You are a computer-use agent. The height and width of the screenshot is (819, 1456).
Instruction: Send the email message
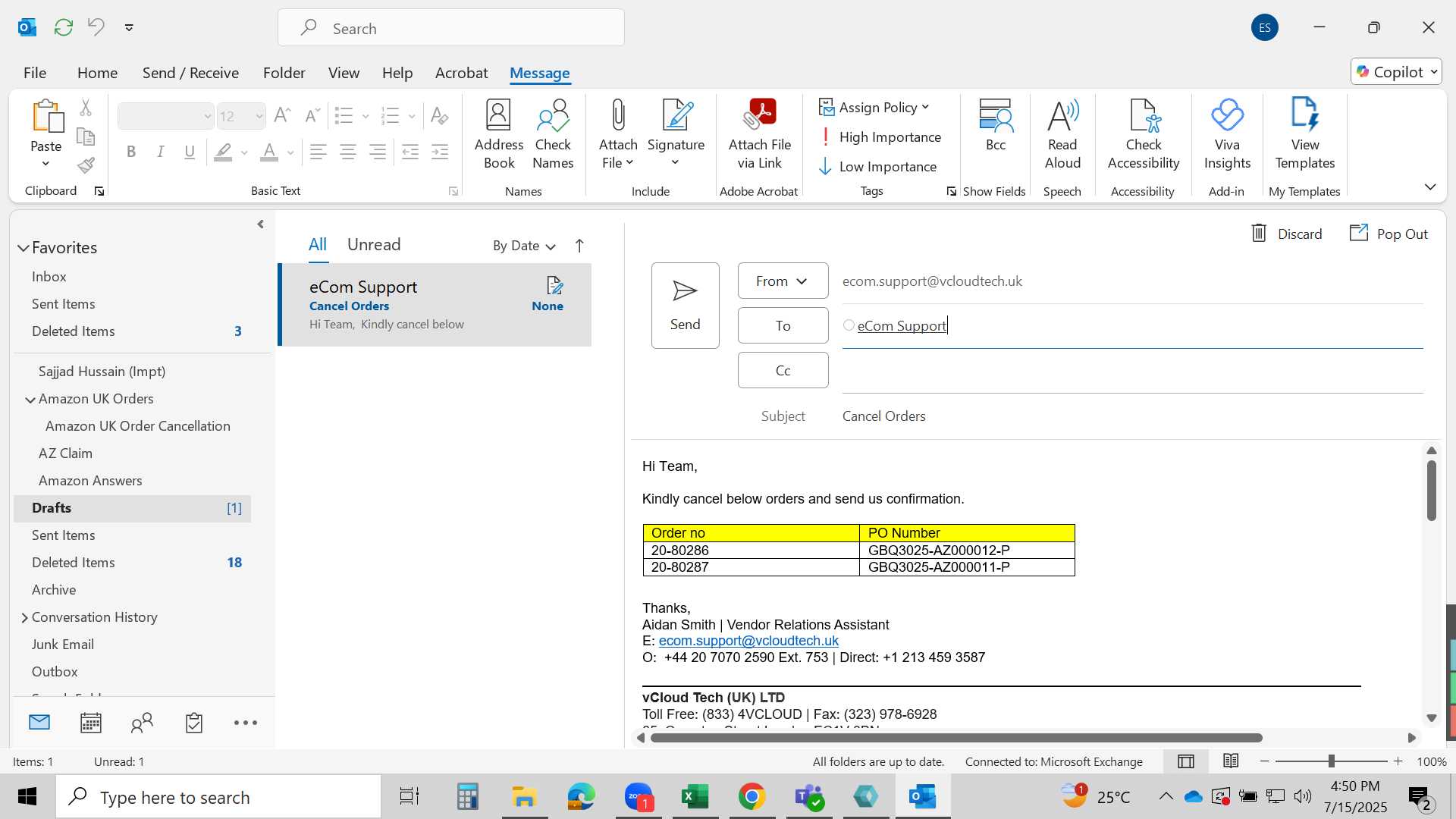pyautogui.click(x=685, y=306)
